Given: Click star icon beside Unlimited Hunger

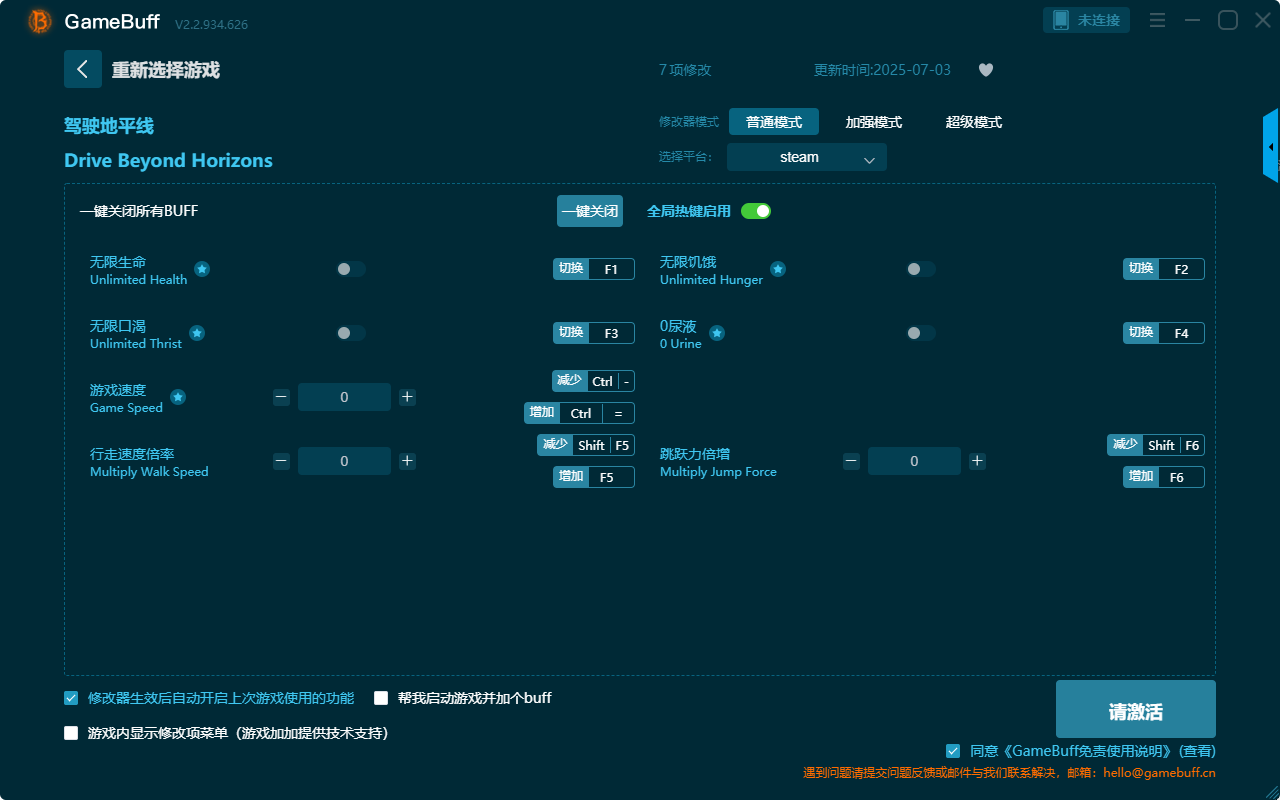Looking at the screenshot, I should [x=778, y=269].
